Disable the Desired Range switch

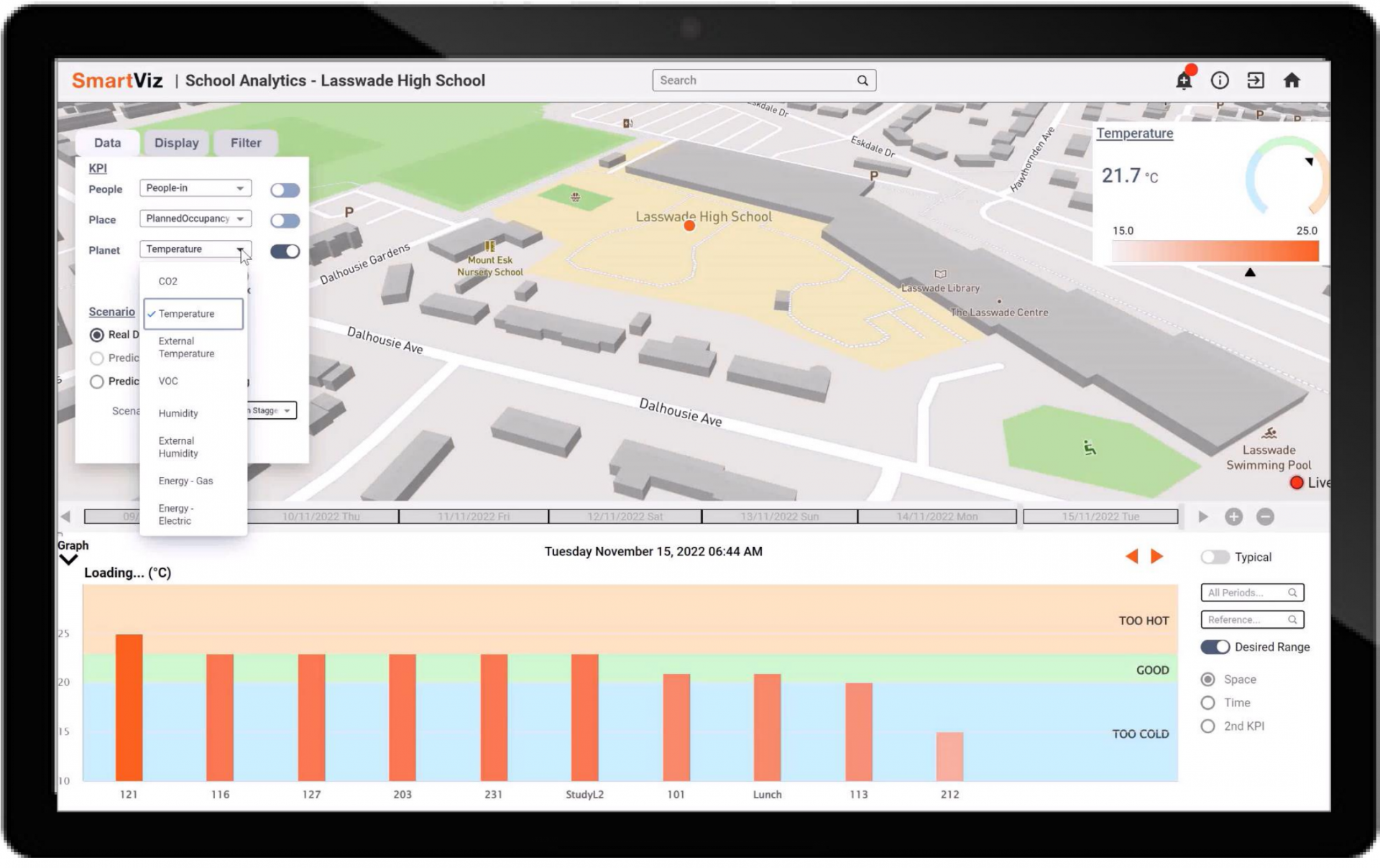pos(1215,647)
